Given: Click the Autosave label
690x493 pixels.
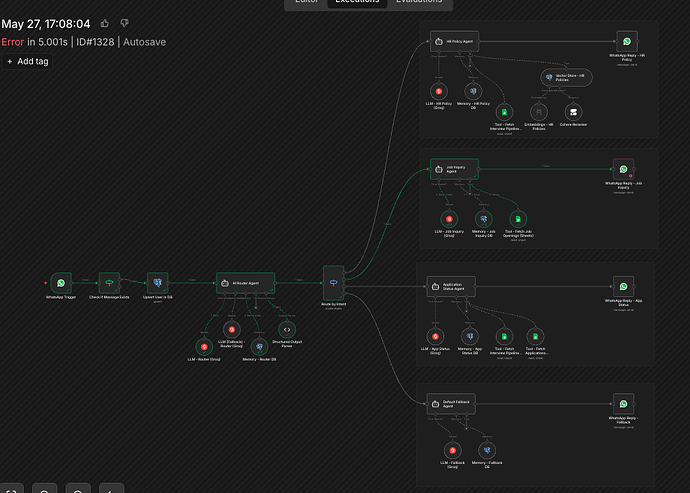Looking at the screenshot, I should tap(144, 42).
